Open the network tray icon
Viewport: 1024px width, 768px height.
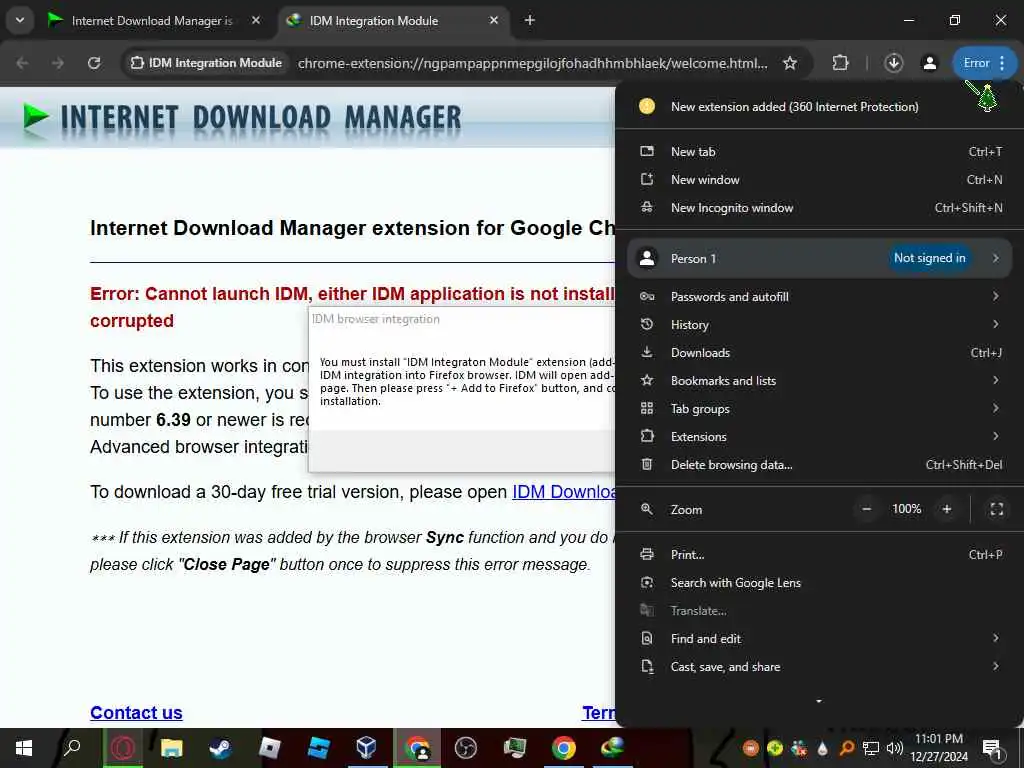(871, 748)
